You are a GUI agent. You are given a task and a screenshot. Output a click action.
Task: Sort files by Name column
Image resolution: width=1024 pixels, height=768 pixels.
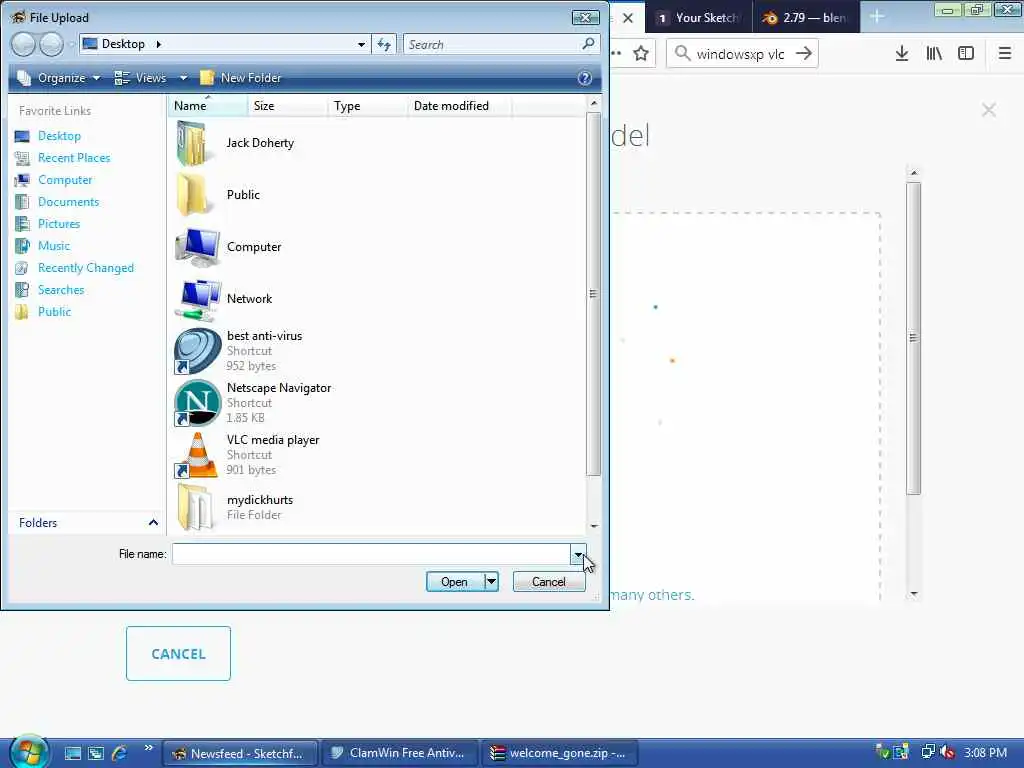[x=208, y=106]
